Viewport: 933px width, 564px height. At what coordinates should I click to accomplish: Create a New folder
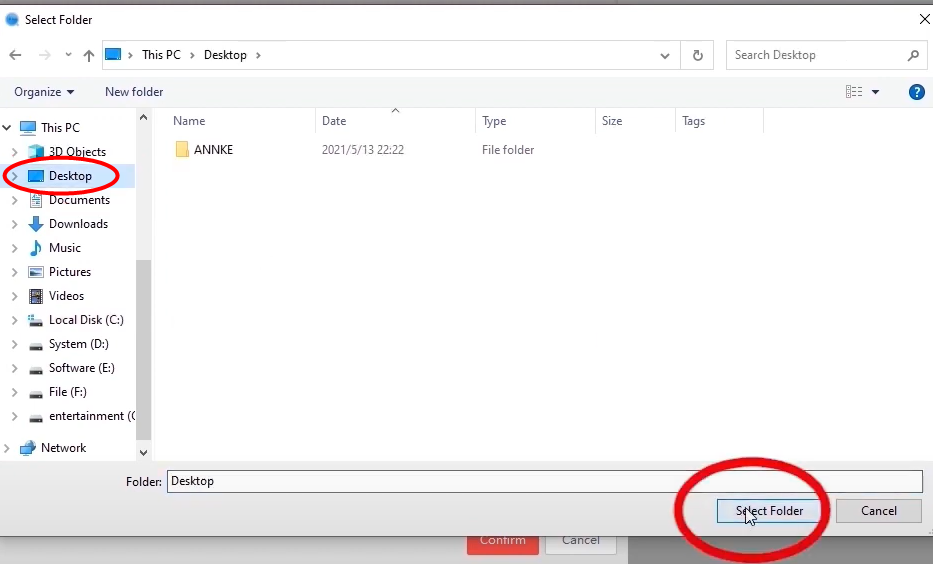(x=134, y=92)
